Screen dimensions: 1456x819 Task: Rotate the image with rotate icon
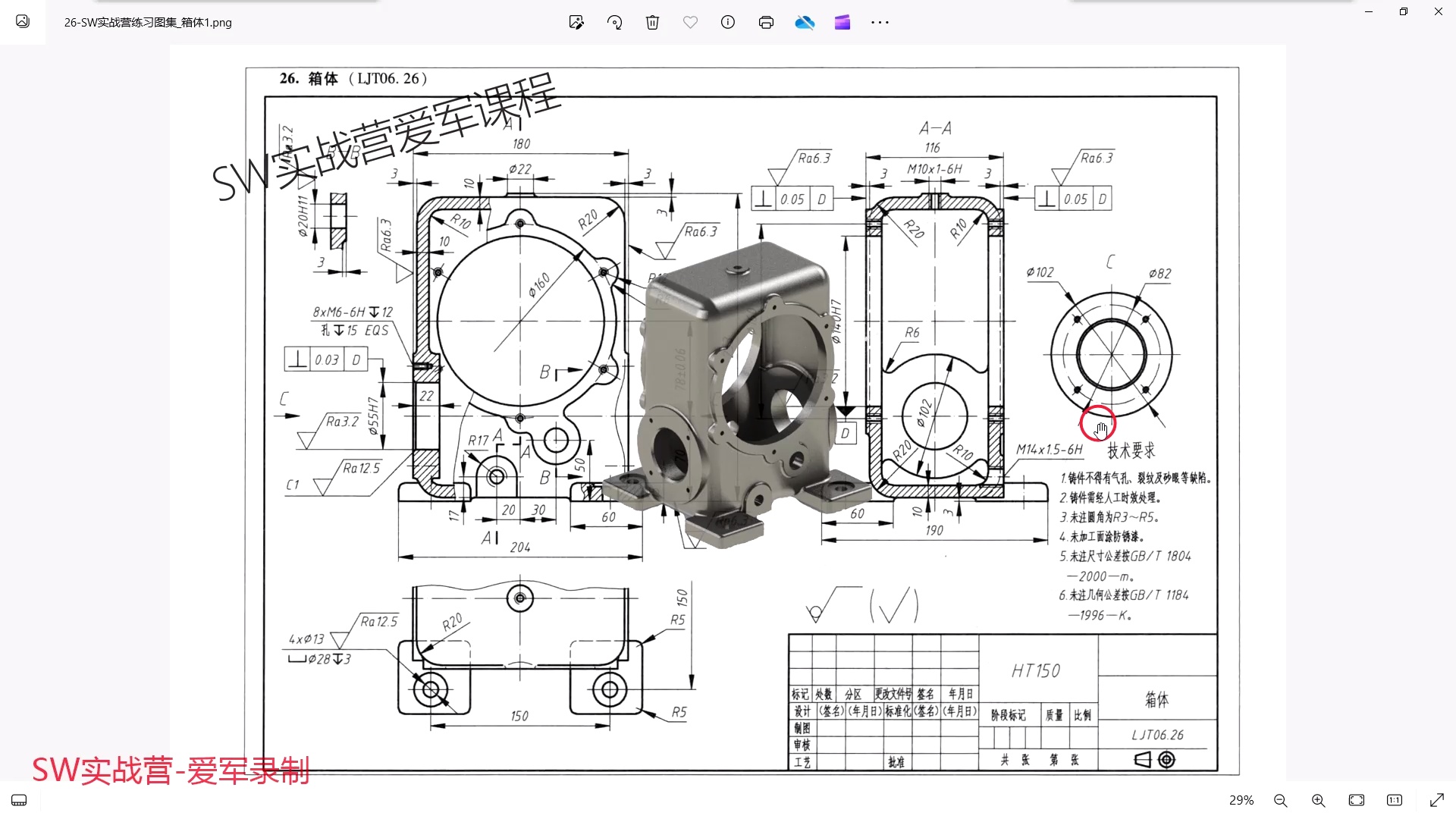click(614, 23)
